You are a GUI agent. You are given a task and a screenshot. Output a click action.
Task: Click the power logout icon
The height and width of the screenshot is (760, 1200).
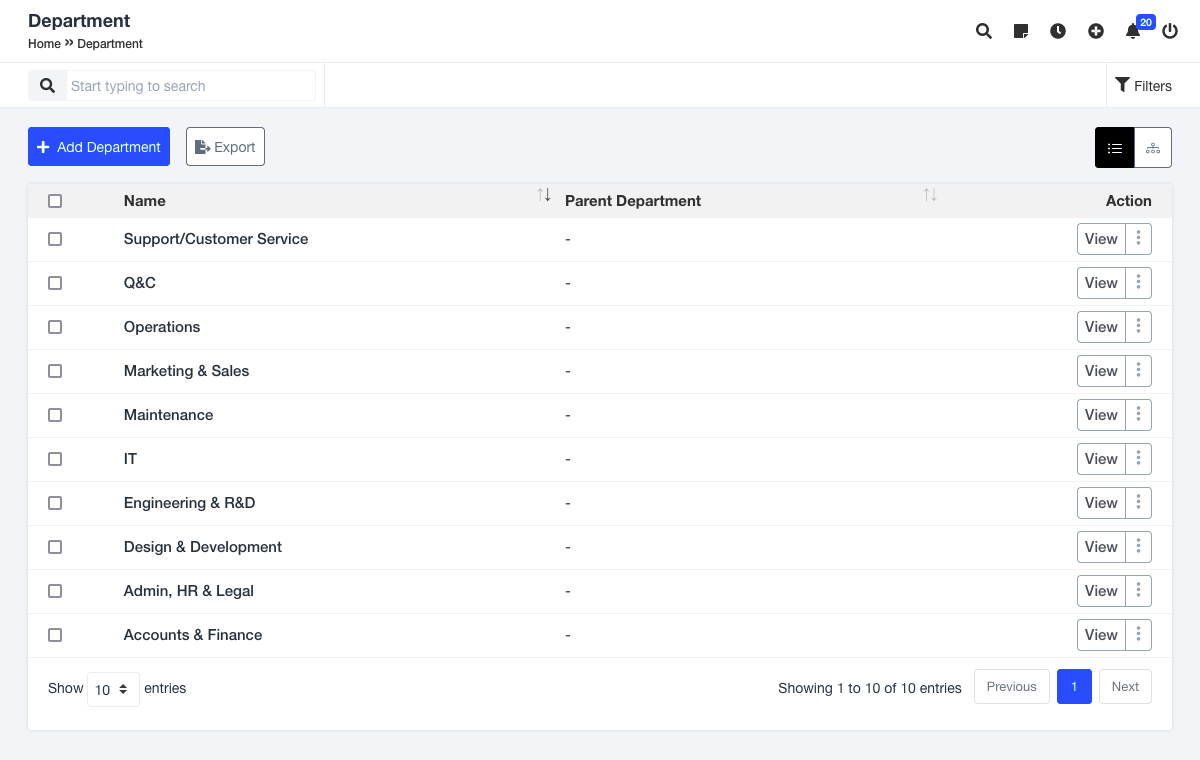tap(1170, 31)
